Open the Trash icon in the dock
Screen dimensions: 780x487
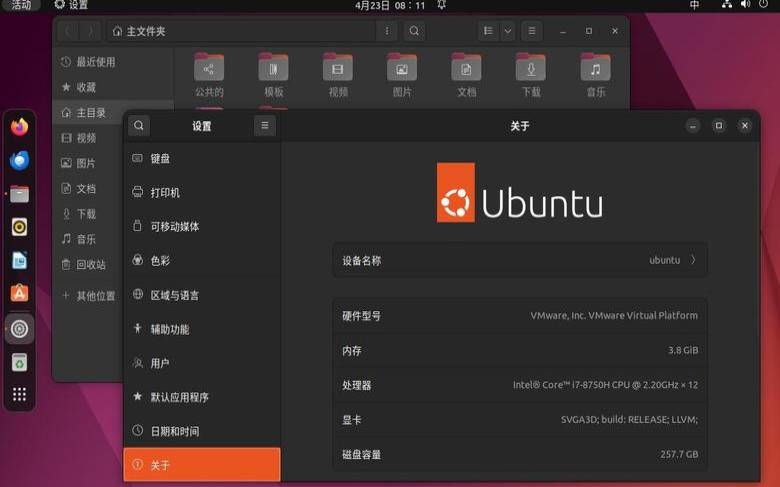[x=19, y=362]
